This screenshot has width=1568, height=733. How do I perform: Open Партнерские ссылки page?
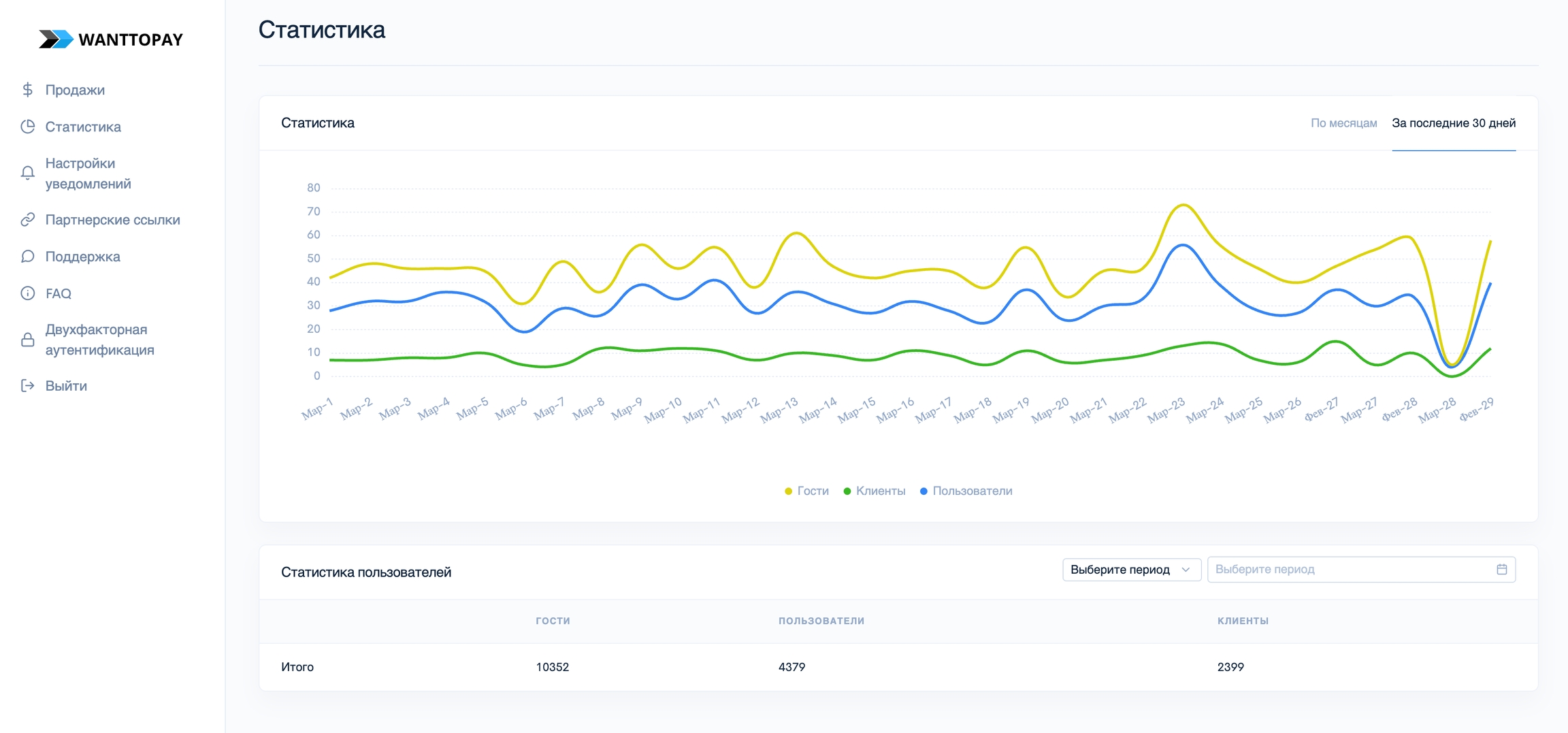coord(112,220)
